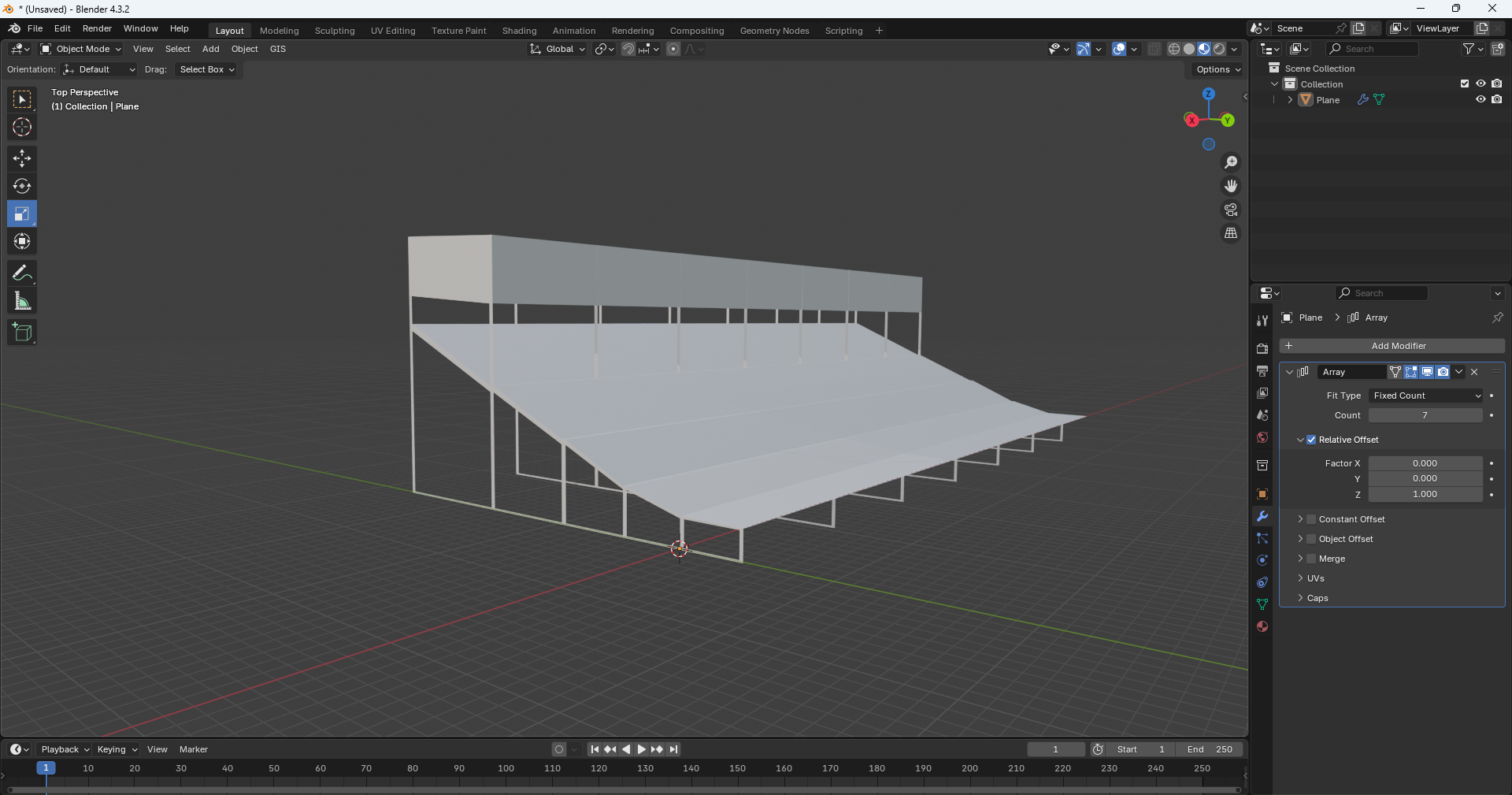Viewport: 1512px width, 795px height.
Task: Select the Annotate pencil tool
Action: pos(22,273)
